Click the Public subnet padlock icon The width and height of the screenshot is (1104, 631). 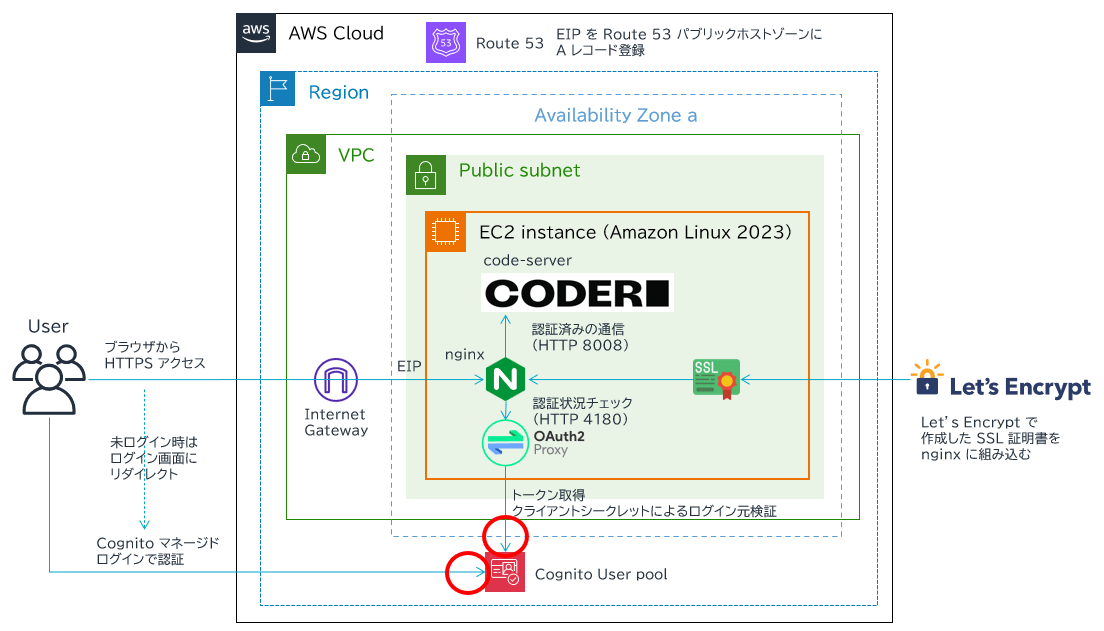tap(424, 173)
